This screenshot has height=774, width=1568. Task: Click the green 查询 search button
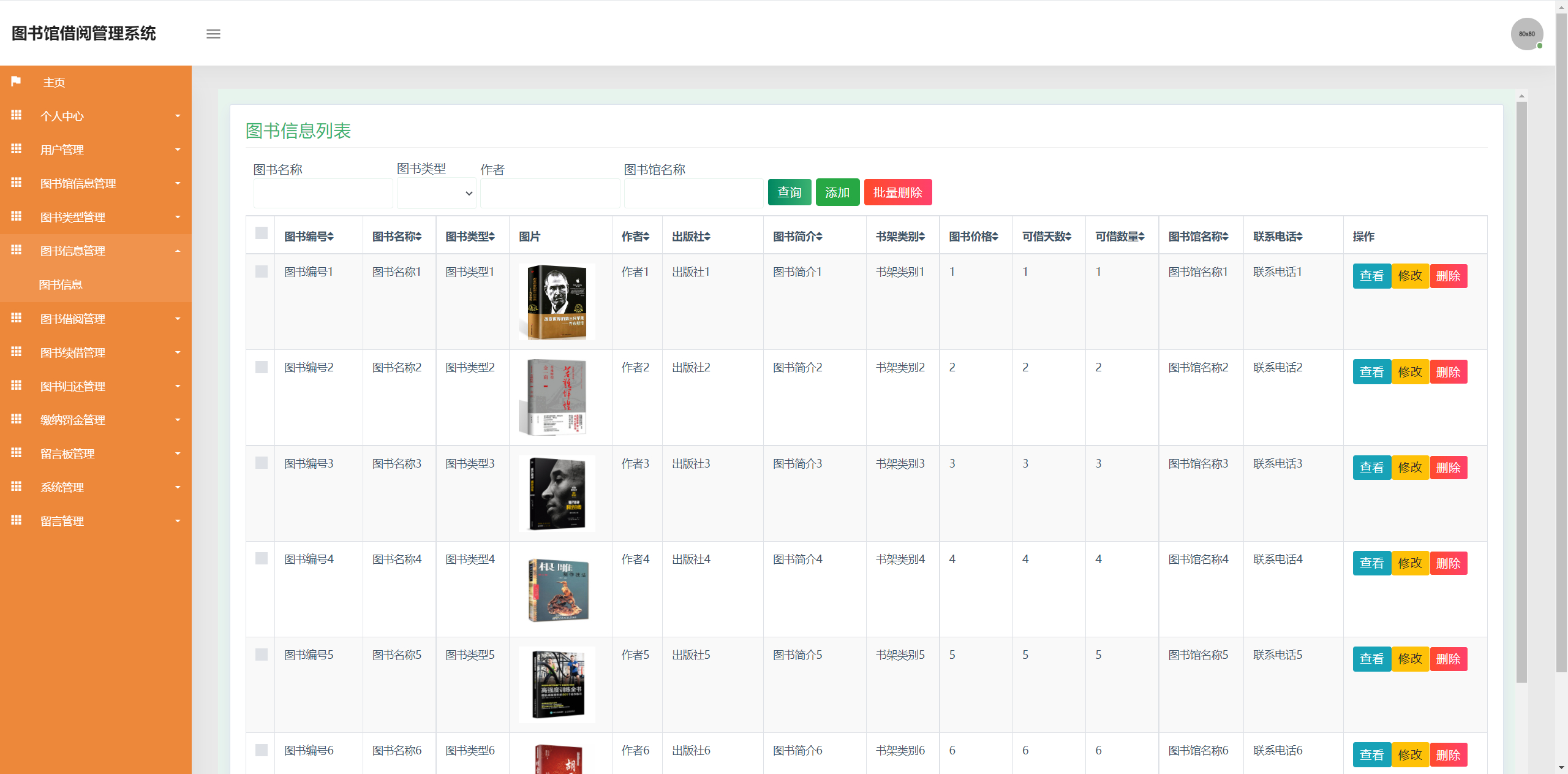[x=789, y=192]
